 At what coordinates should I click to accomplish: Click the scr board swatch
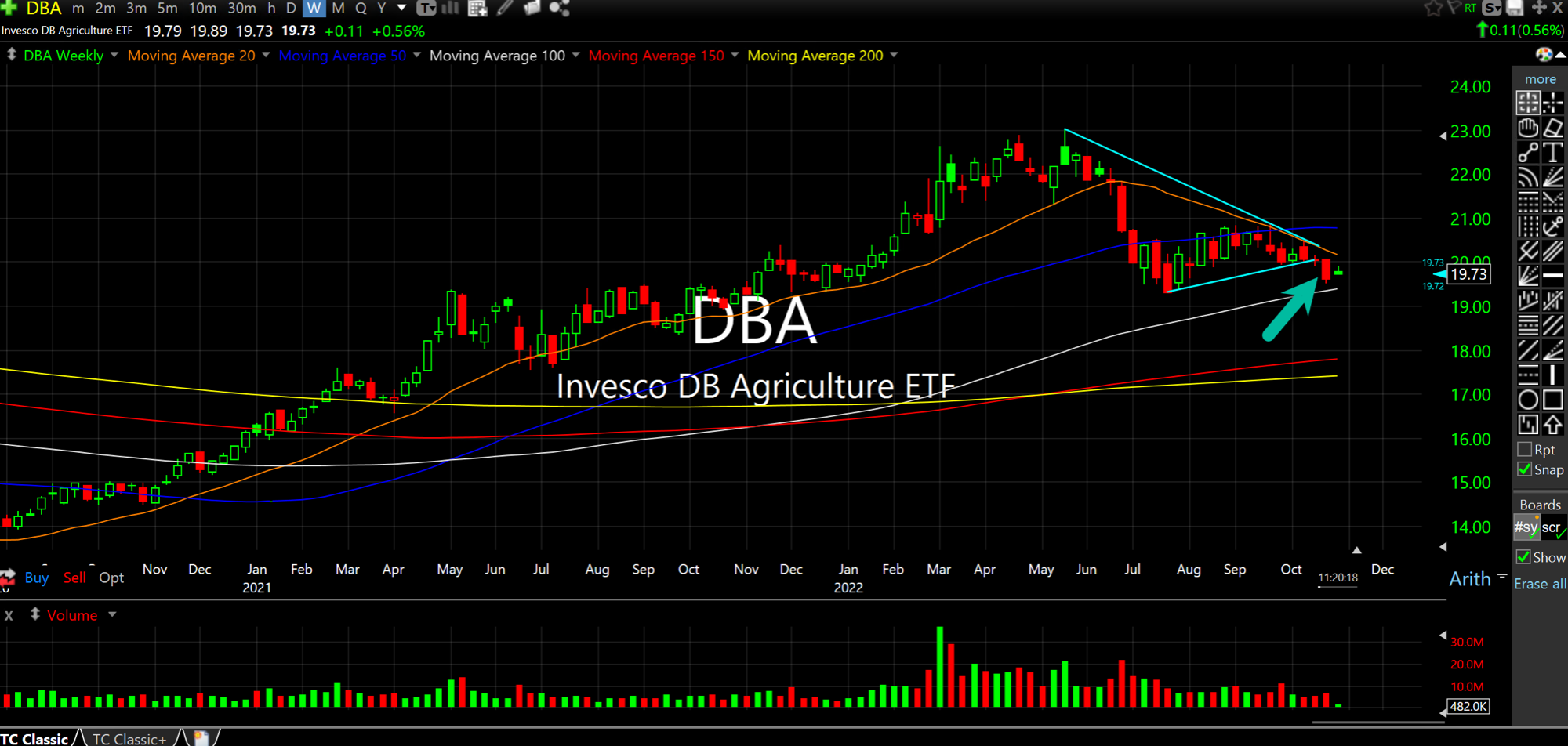coord(1552,527)
